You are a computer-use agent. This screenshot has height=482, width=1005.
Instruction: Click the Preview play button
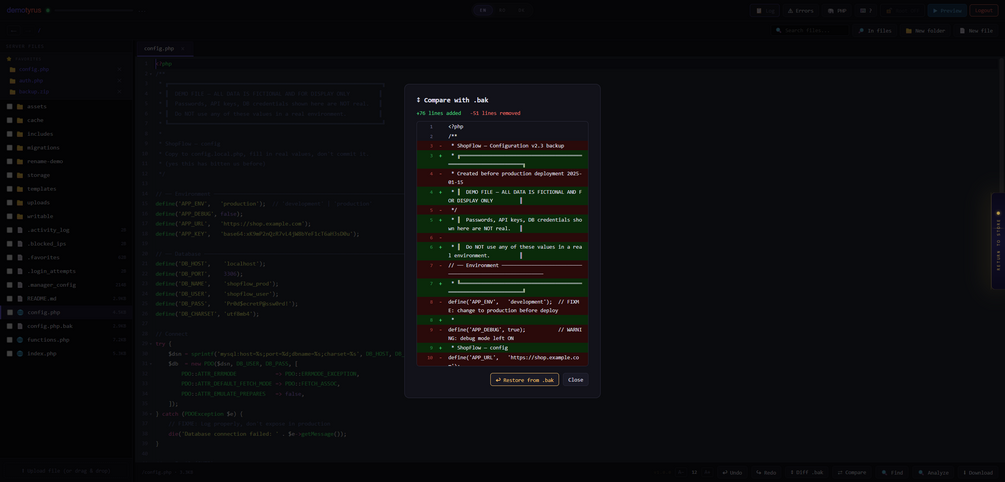[x=947, y=10]
